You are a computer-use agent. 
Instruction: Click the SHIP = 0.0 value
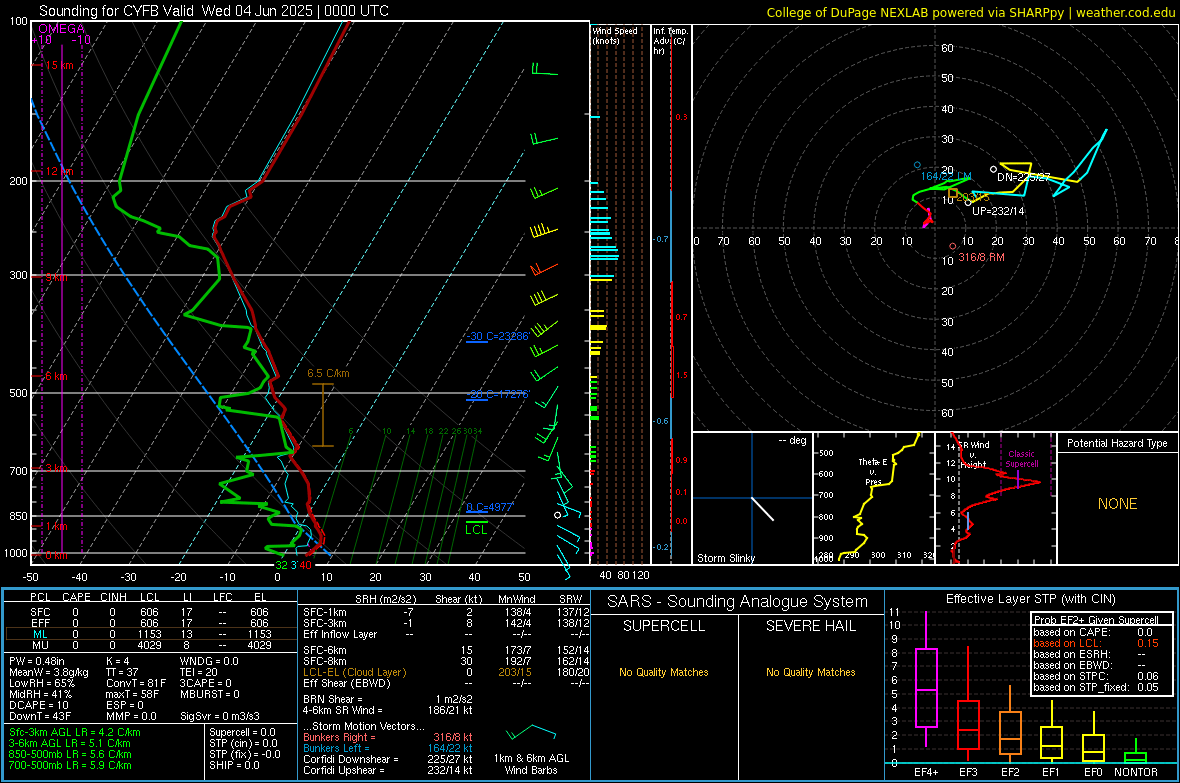click(x=234, y=765)
